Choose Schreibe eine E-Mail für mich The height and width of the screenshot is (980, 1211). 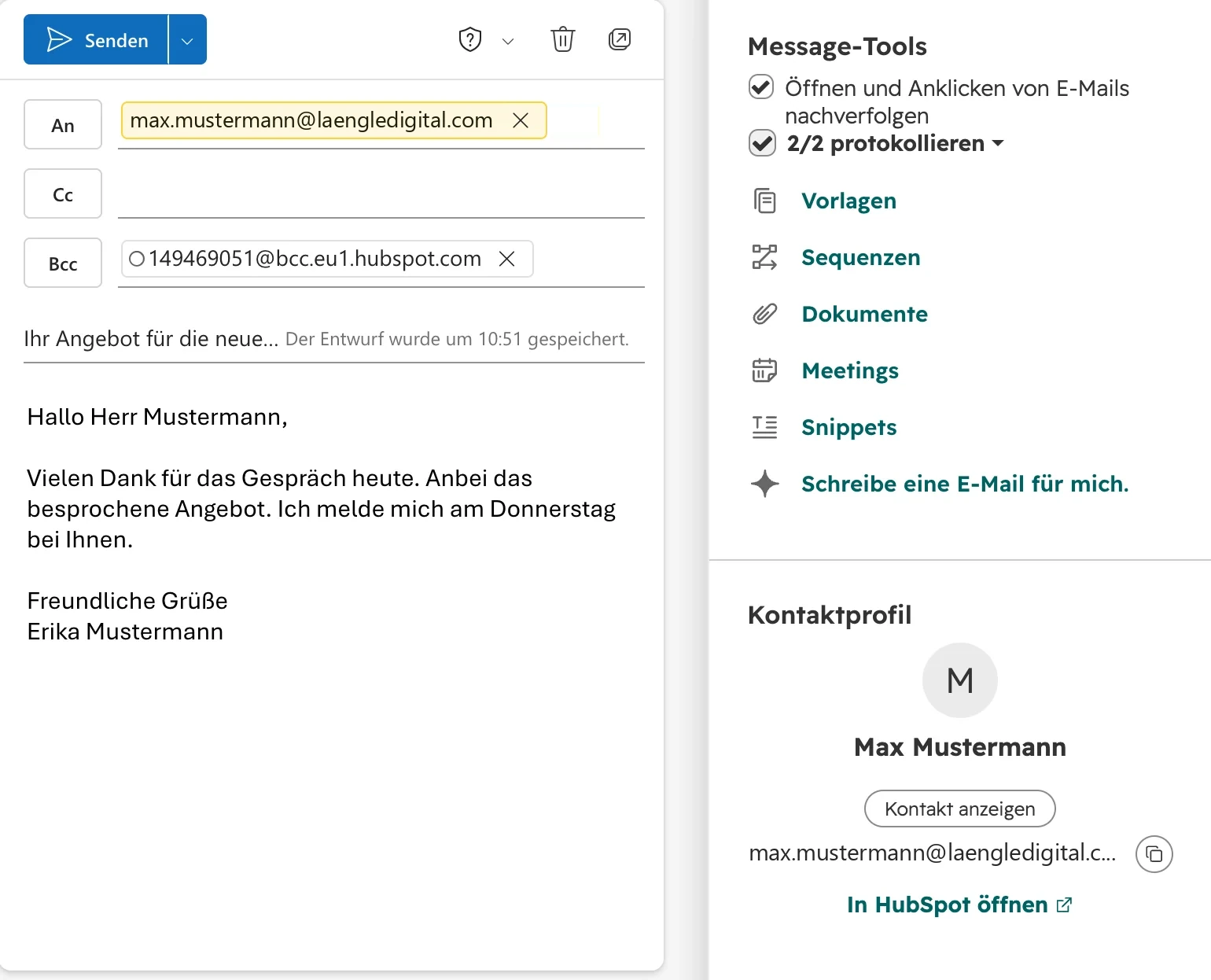pos(965,484)
